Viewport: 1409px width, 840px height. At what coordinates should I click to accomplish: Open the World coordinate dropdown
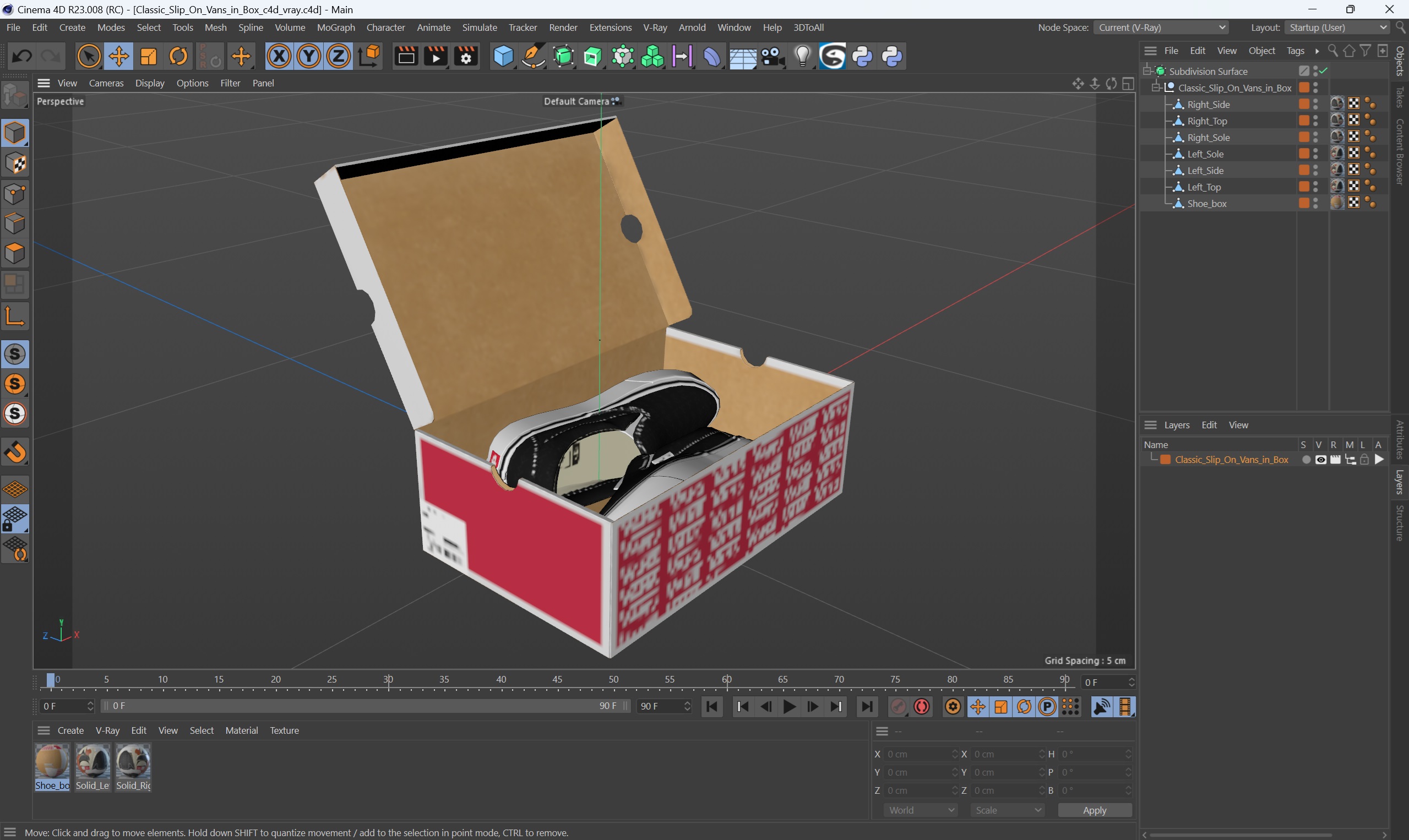pos(921,810)
